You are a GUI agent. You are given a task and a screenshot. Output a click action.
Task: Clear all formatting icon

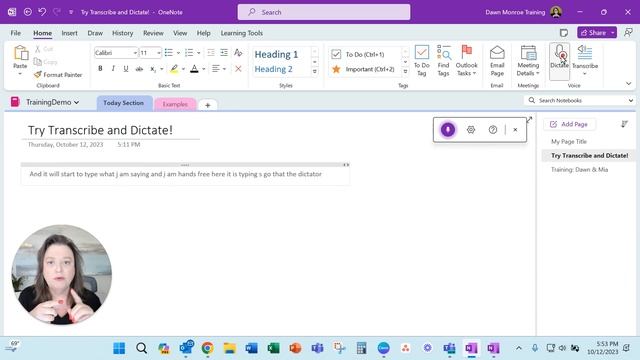click(238, 53)
